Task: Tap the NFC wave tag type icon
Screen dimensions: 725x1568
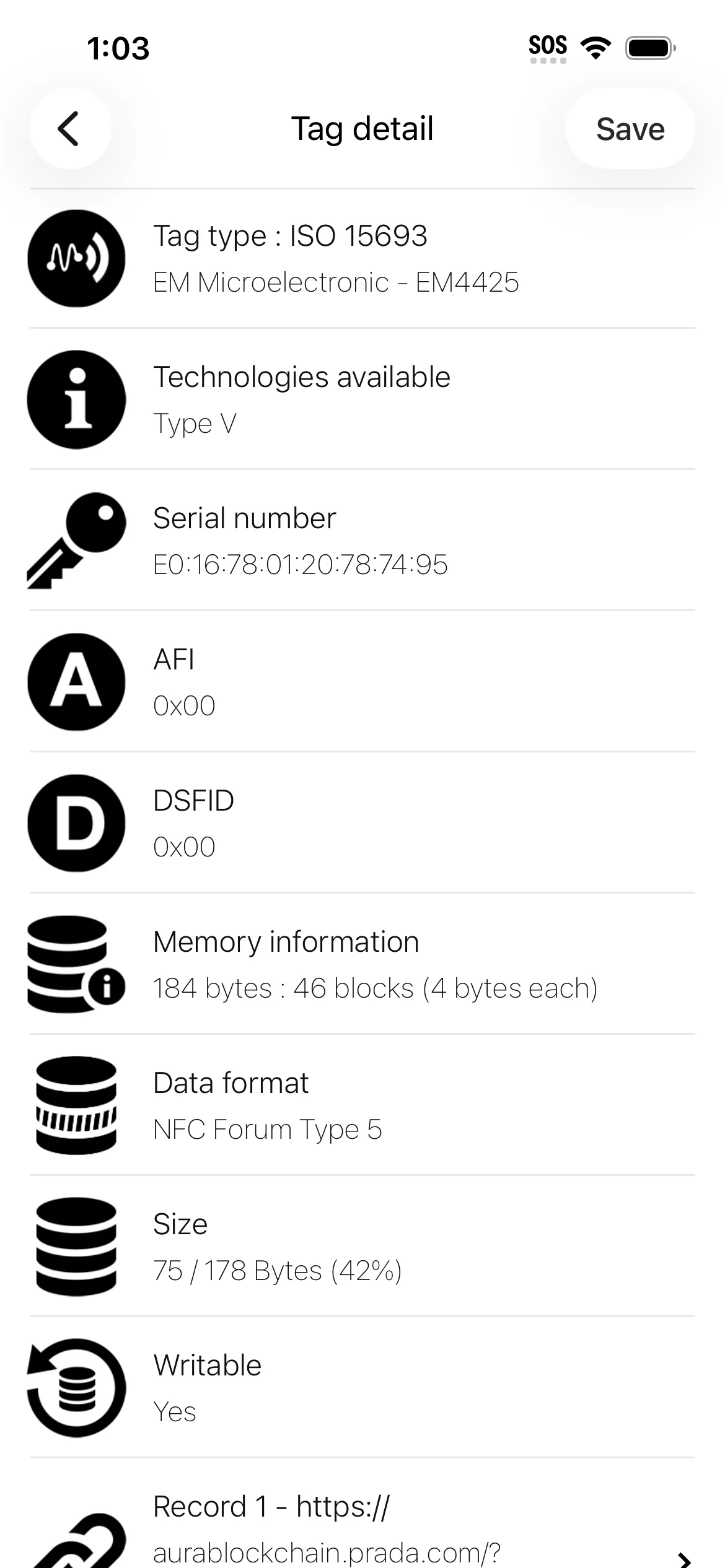Action: [x=77, y=258]
